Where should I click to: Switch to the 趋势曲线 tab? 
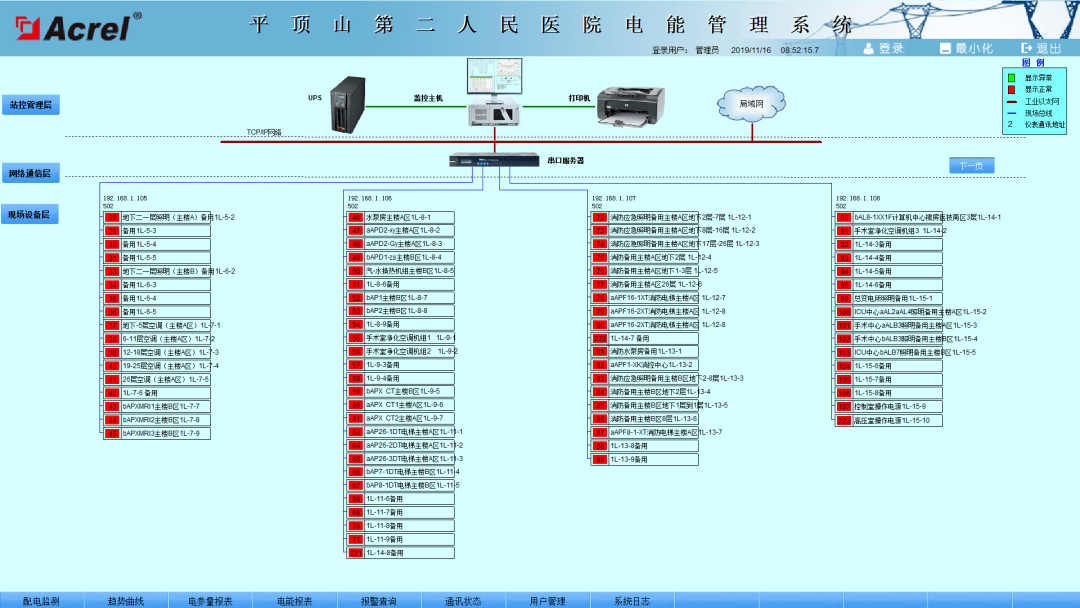(126, 601)
